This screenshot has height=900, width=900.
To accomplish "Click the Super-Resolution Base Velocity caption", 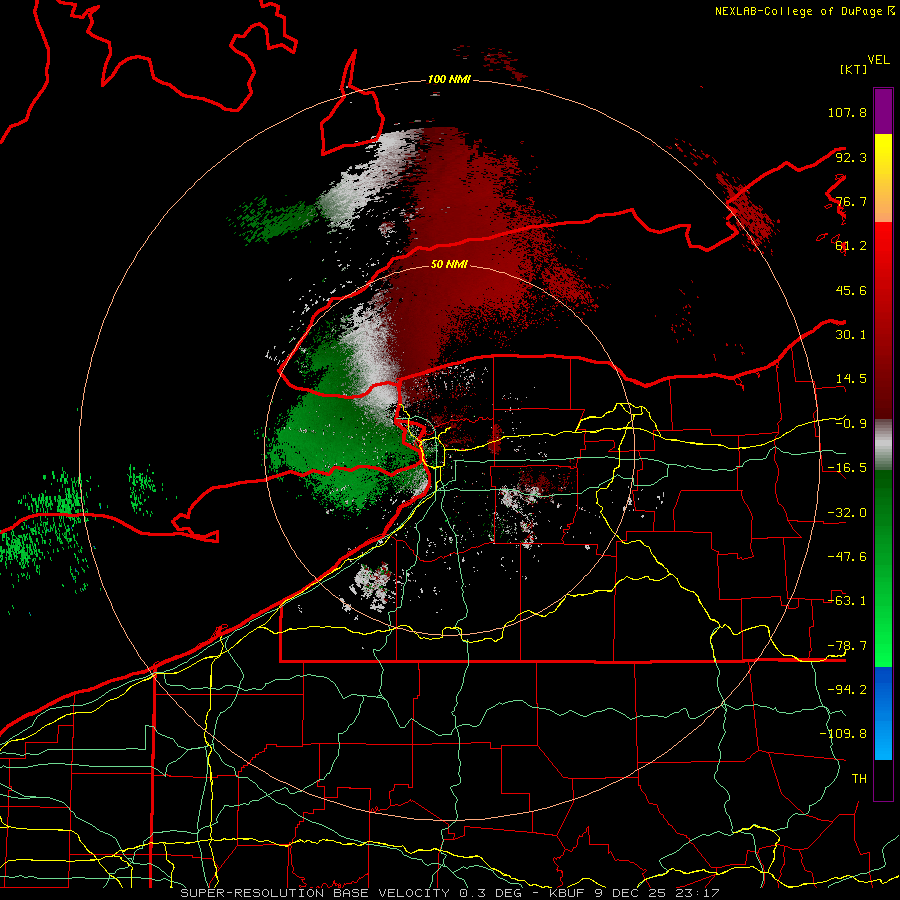I will pos(449,893).
